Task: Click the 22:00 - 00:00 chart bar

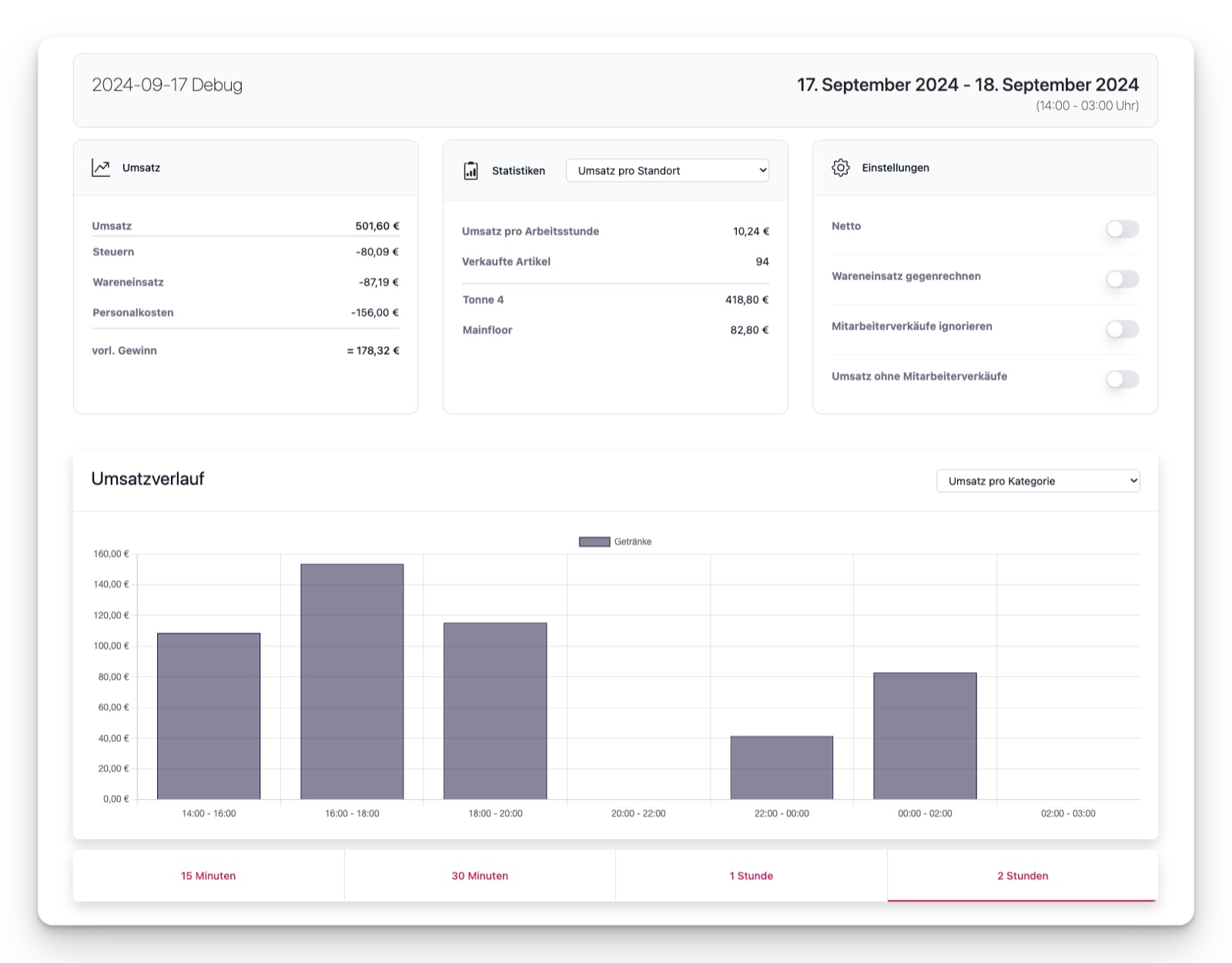Action: [x=782, y=767]
